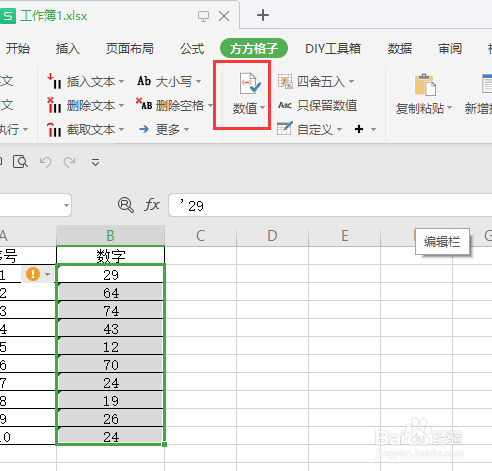492x471 pixels.
Task: Open the 审阅 tab
Action: click(x=450, y=49)
